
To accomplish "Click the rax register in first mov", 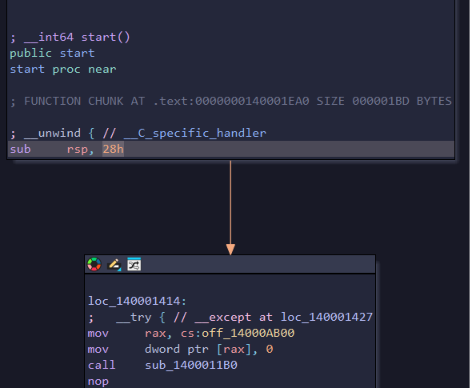I will click(155, 333).
